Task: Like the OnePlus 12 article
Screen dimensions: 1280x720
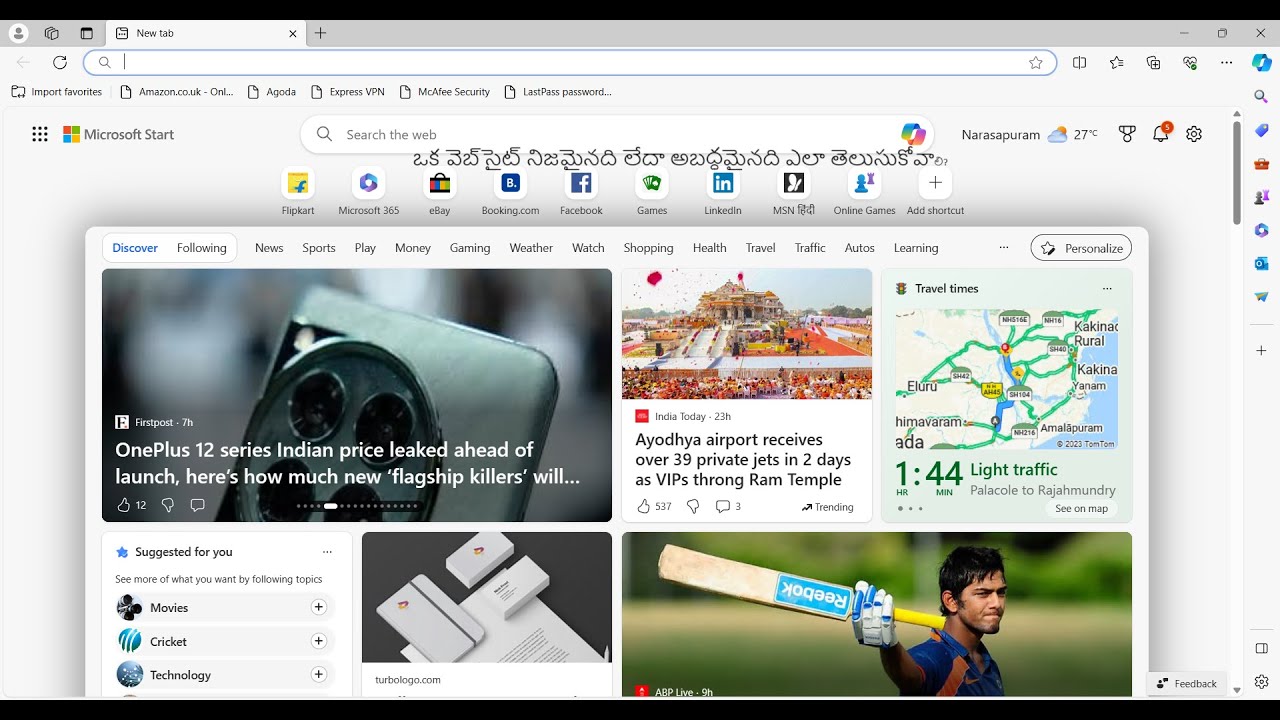Action: pos(124,505)
